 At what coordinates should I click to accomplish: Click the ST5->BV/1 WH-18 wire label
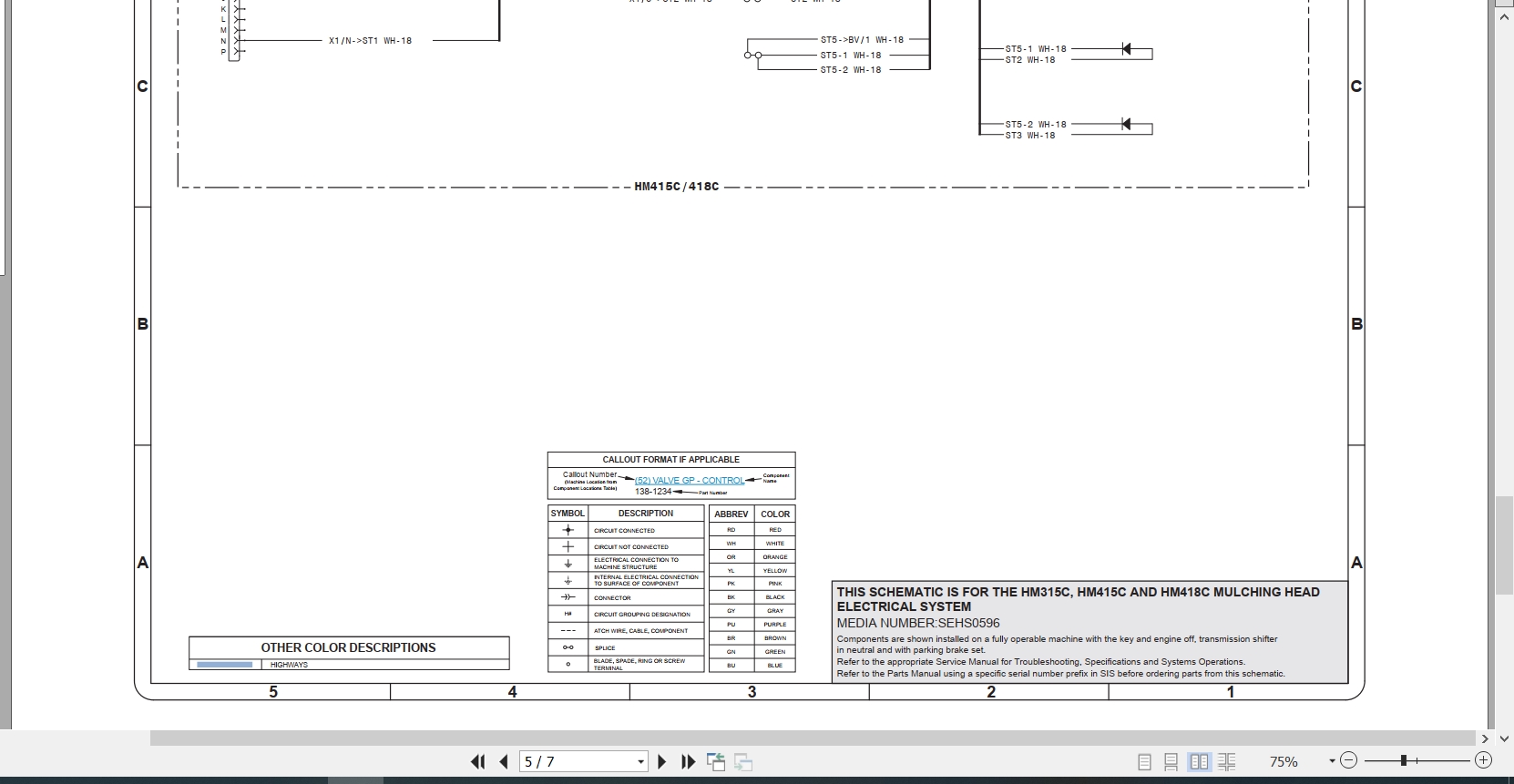[862, 40]
